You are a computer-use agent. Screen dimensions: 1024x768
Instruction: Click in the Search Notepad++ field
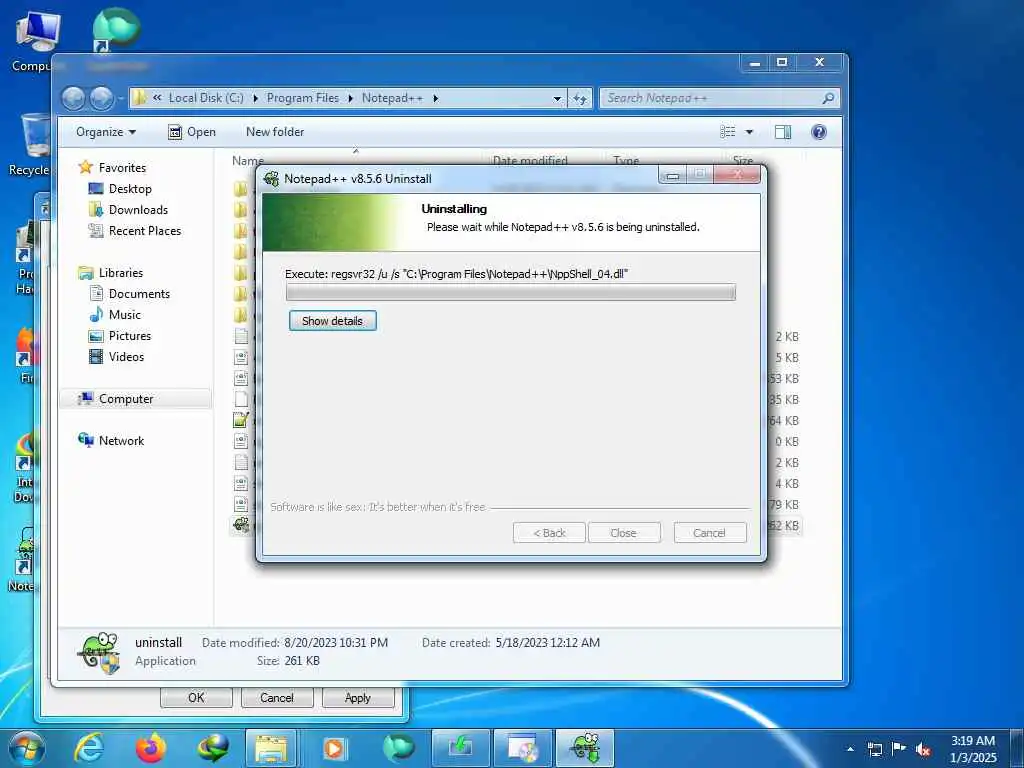pos(710,98)
